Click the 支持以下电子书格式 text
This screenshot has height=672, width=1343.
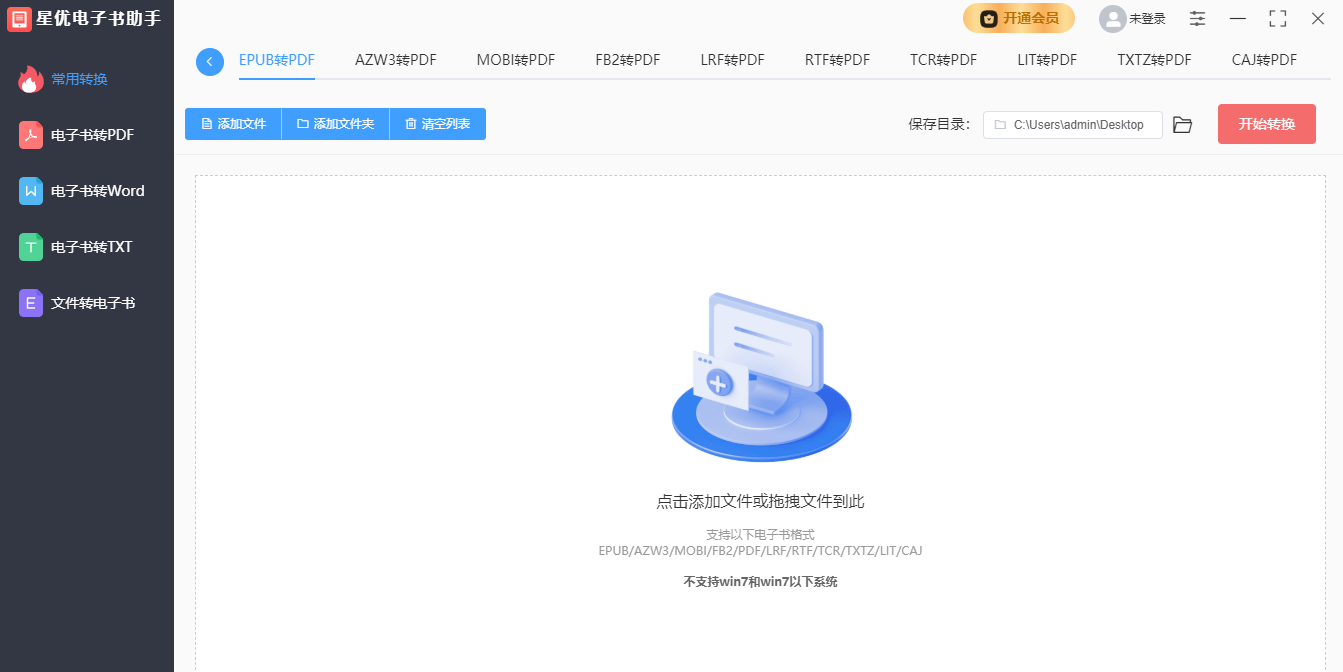coord(761,535)
